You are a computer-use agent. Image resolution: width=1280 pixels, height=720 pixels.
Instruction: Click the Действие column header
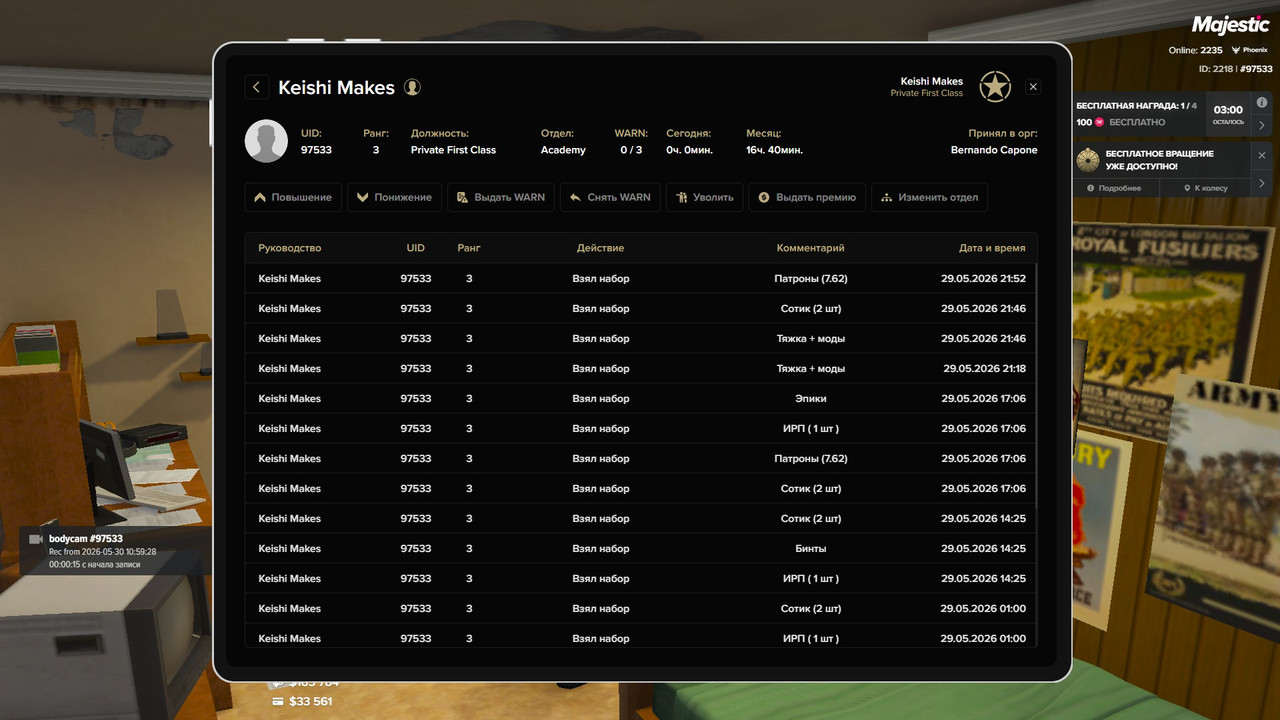[601, 248]
